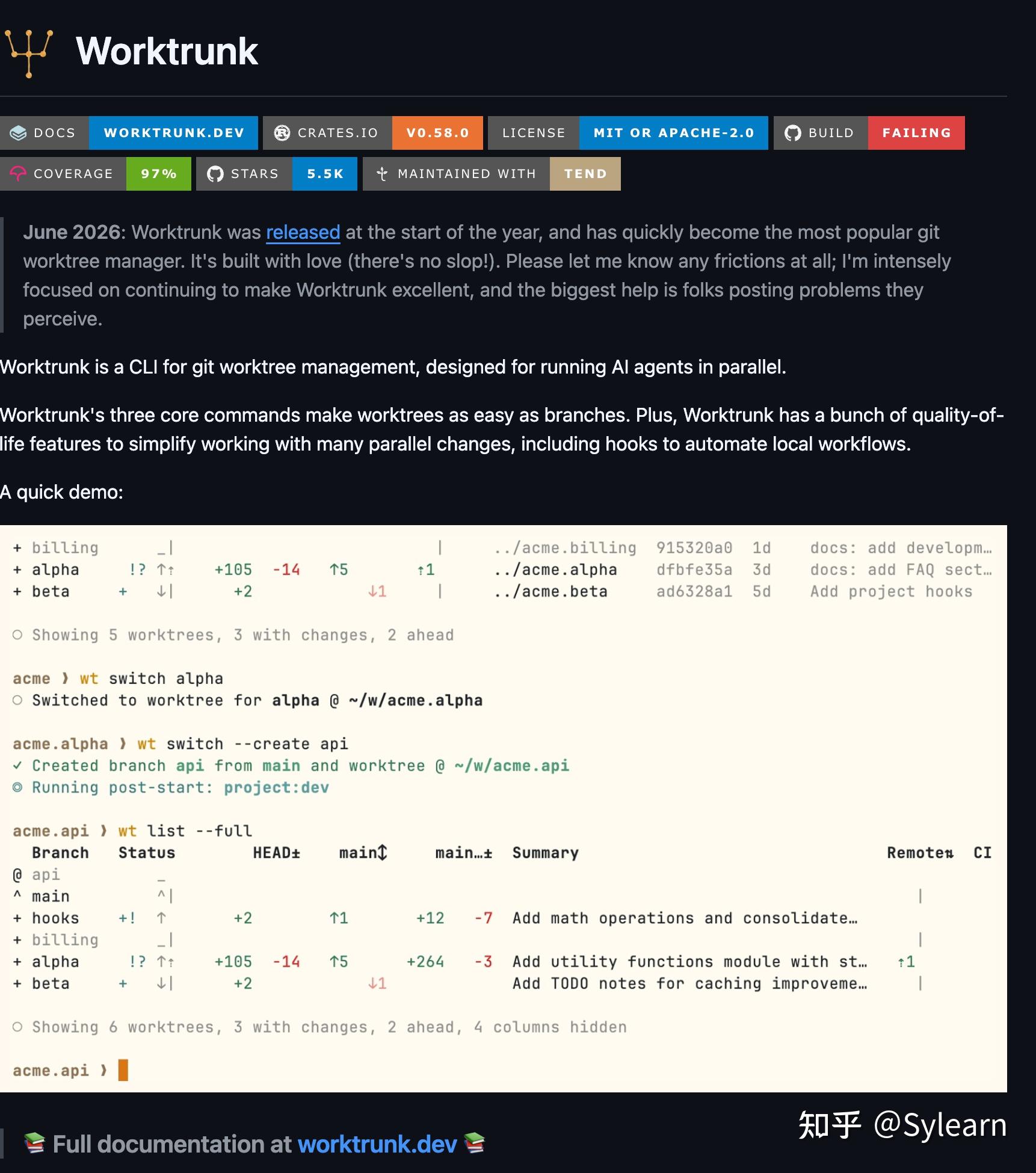Click 'wt list --full' command line
The height and width of the screenshot is (1173, 1036).
pos(185,831)
